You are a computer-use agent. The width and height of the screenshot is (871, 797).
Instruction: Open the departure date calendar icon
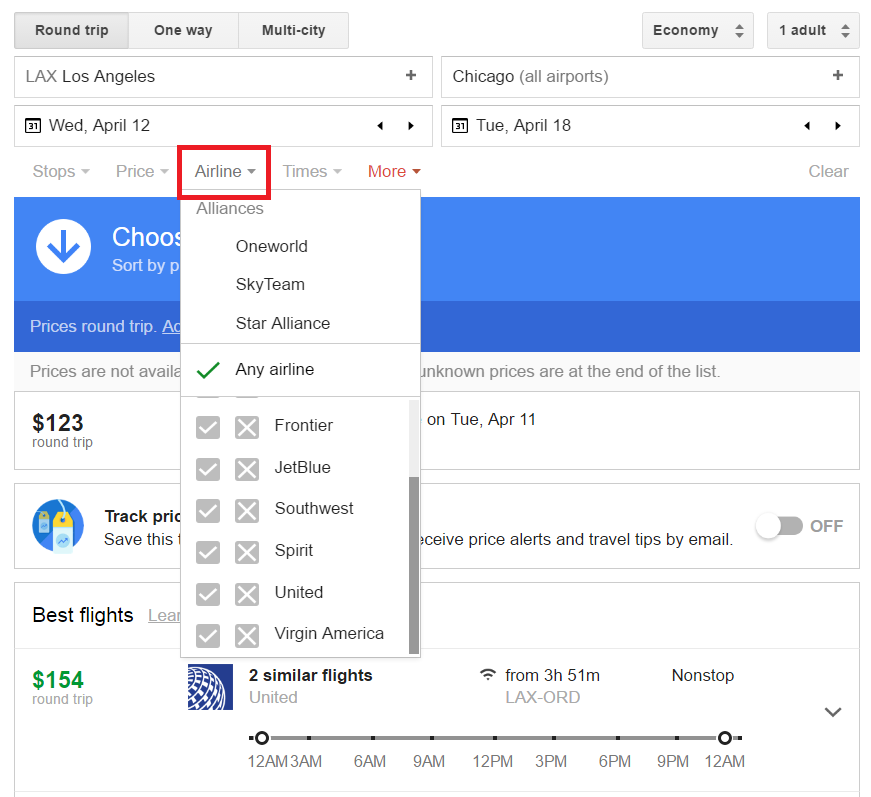pyautogui.click(x=33, y=126)
